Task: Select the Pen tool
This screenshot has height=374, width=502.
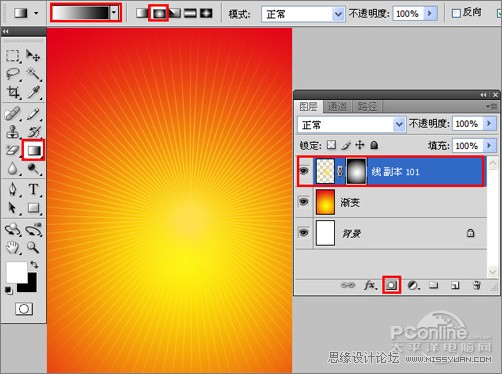Action: [13, 190]
